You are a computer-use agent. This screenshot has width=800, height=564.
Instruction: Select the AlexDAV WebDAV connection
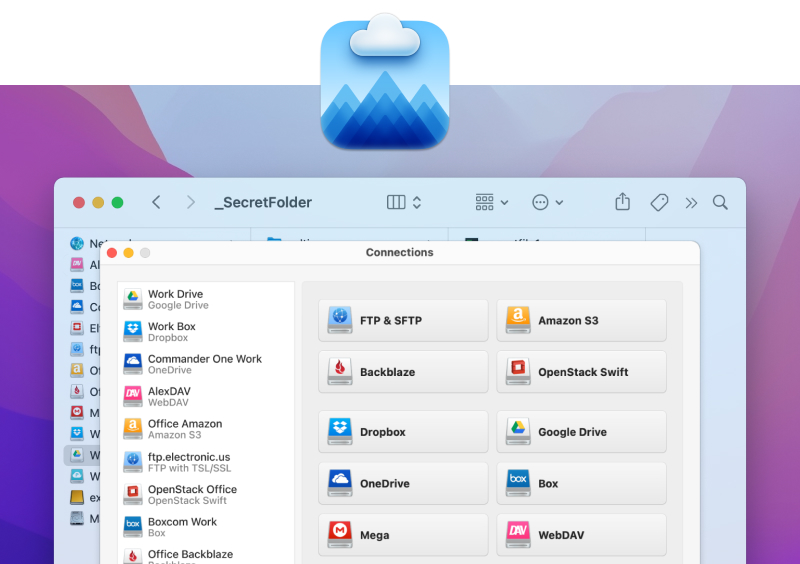click(x=206, y=397)
